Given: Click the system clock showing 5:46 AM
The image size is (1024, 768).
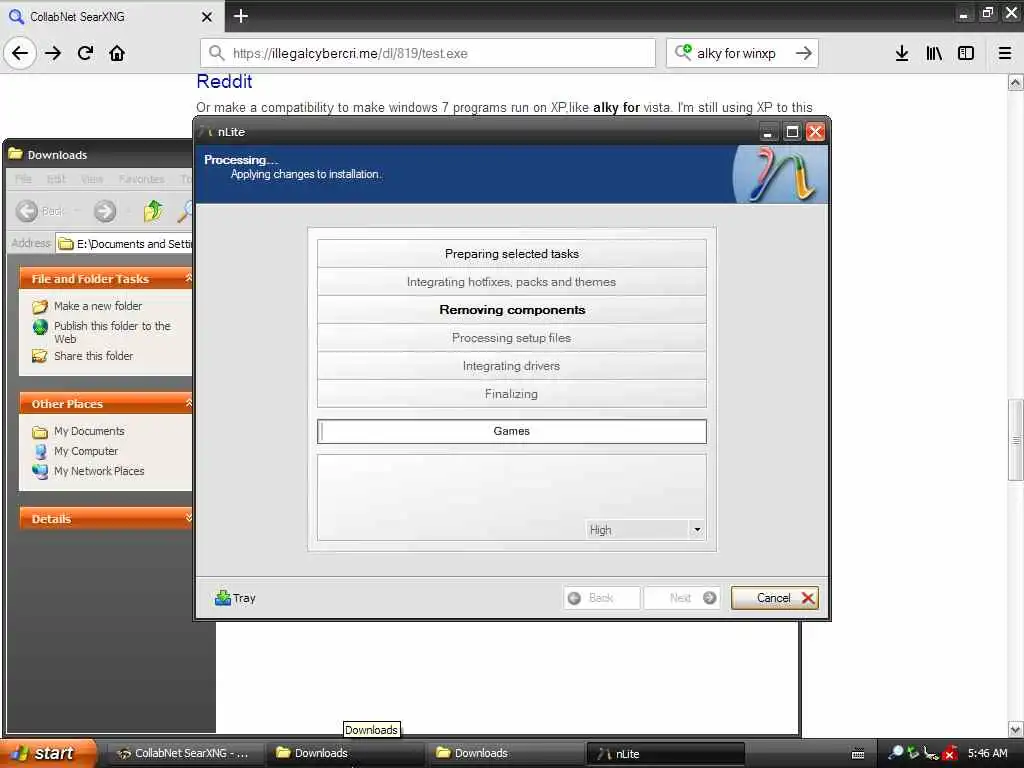Looking at the screenshot, I should click(987, 753).
